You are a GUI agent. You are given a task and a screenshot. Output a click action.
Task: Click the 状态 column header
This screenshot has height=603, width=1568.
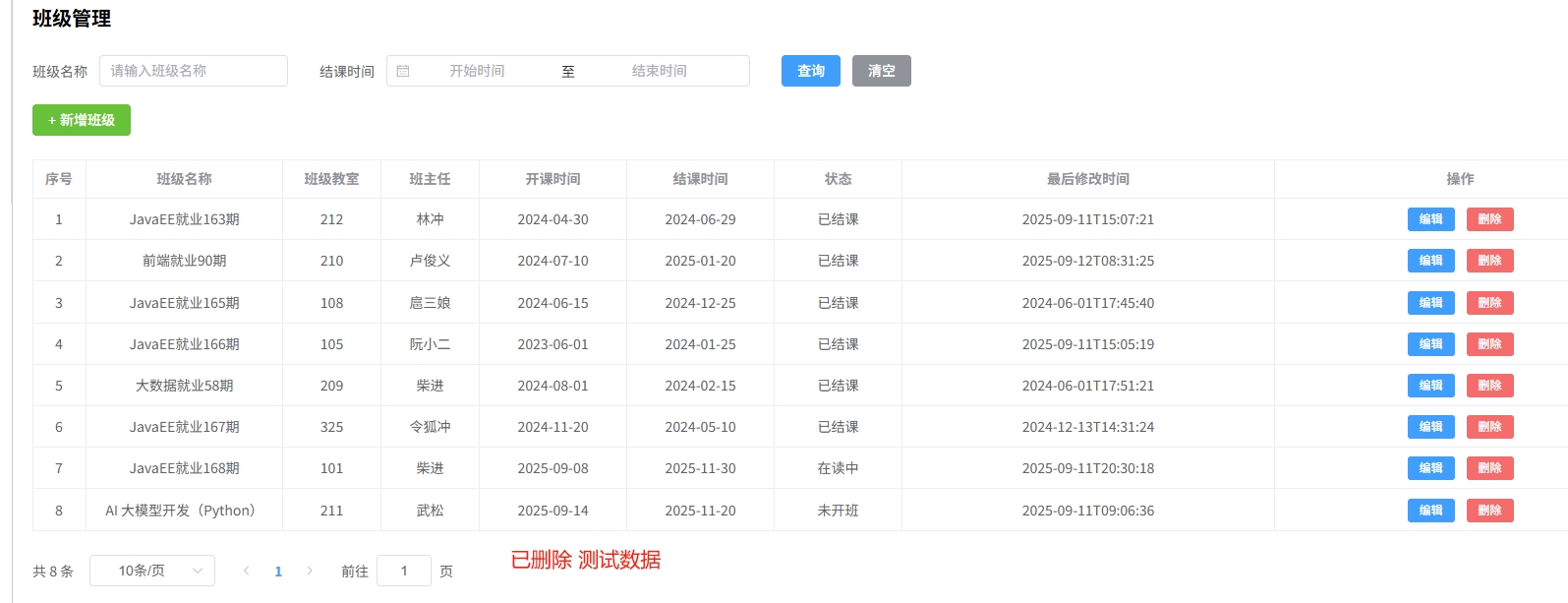(x=839, y=179)
